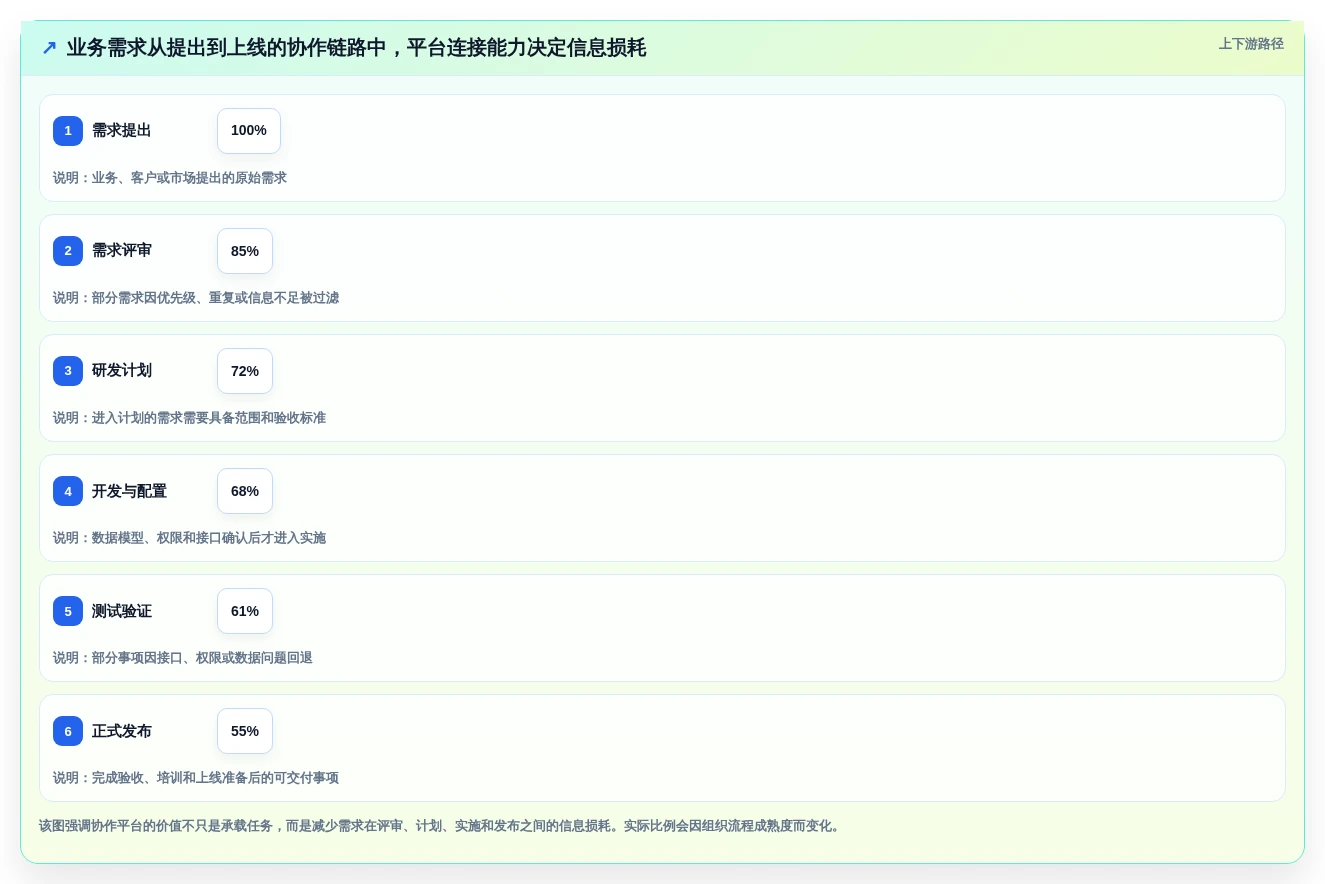Click the 100% value chip
The image size is (1325, 884).
click(x=249, y=131)
